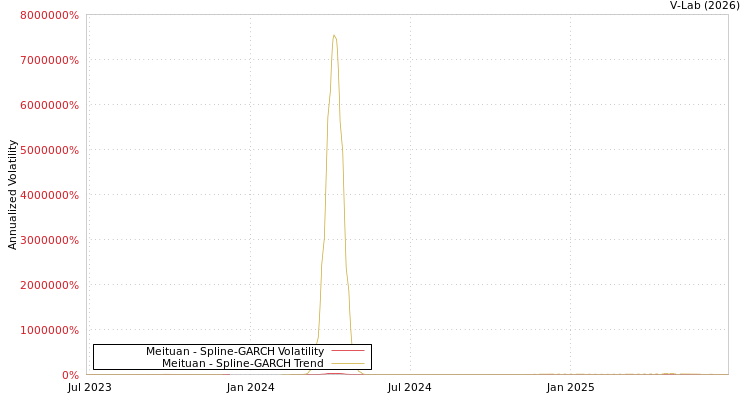Screen dimensions: 750x400
Task: Click the V-Lab (2026) watermark text
Action: pos(705,5)
